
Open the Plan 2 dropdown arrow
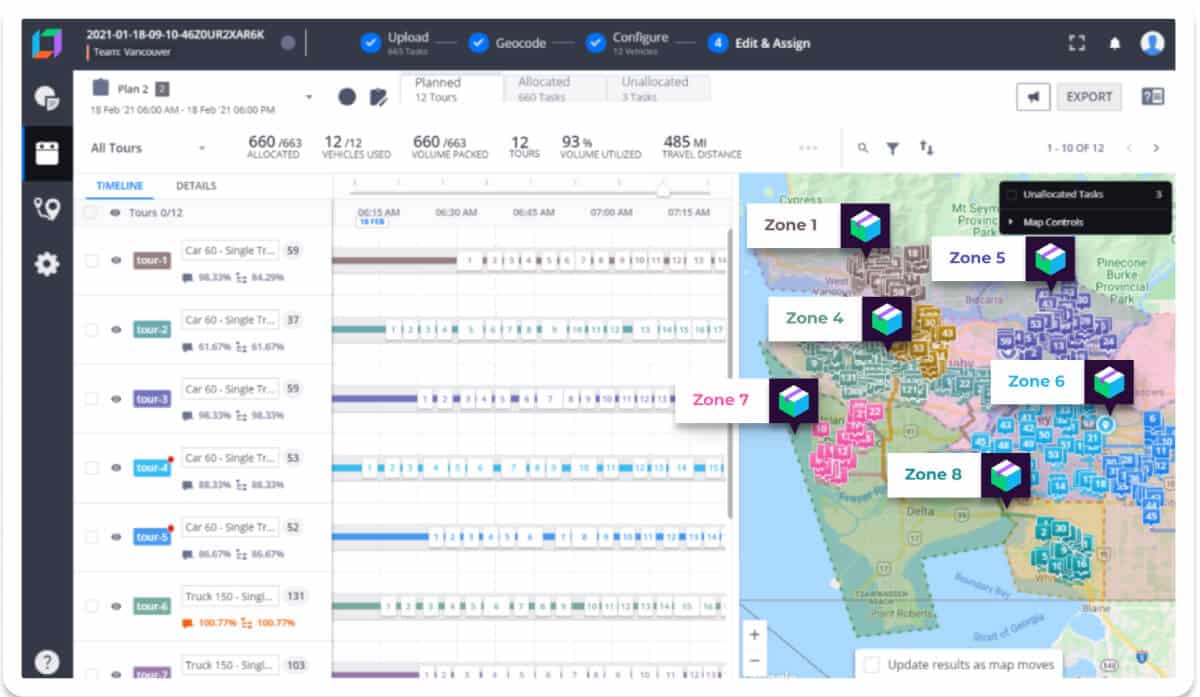point(309,97)
